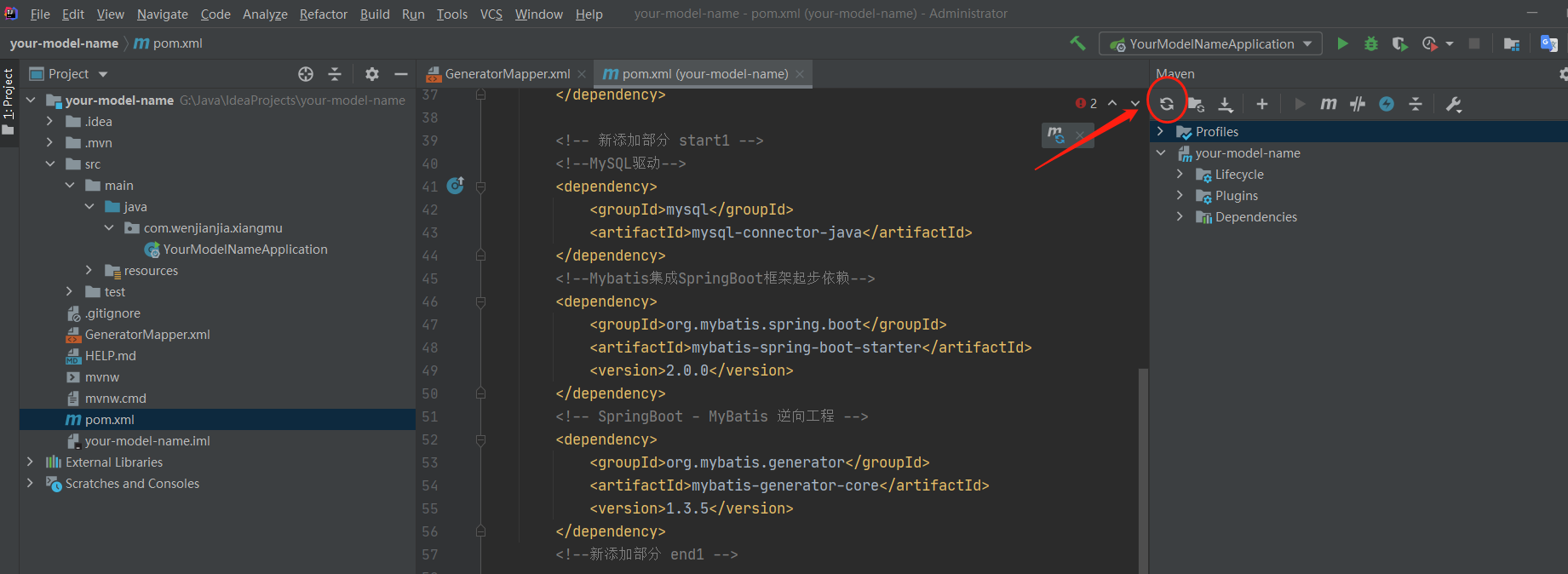Screen dimensions: 1568x574
Task: Locate opened file in Project panel
Action: 306,74
